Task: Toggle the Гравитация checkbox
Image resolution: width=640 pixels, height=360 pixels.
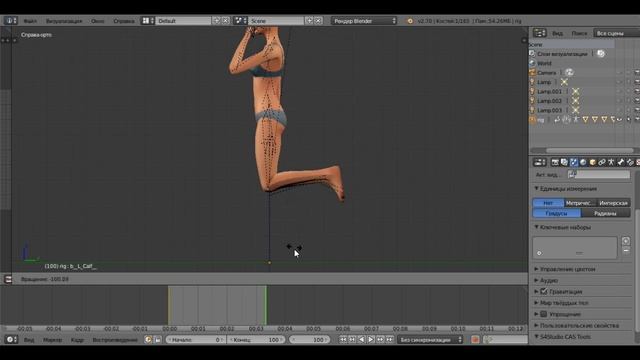Action: pyautogui.click(x=544, y=291)
